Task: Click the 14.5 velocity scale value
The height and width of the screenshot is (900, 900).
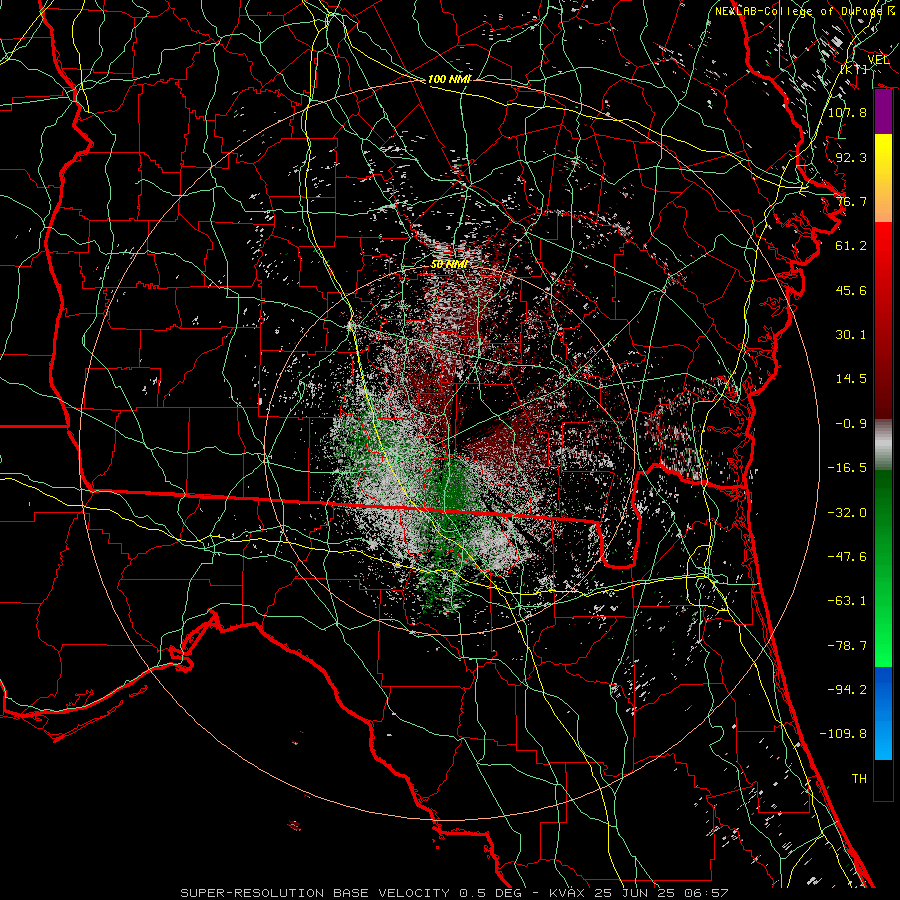Action: 851,379
